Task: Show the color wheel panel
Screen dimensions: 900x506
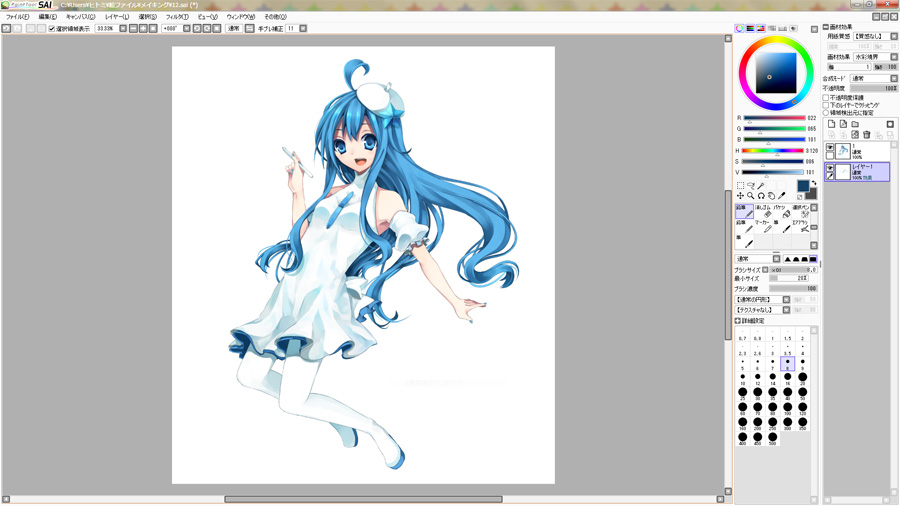Action: click(739, 28)
